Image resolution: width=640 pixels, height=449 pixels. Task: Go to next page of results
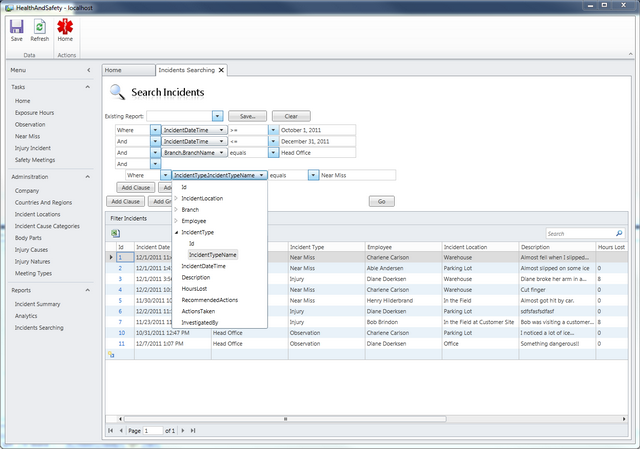tap(182, 431)
